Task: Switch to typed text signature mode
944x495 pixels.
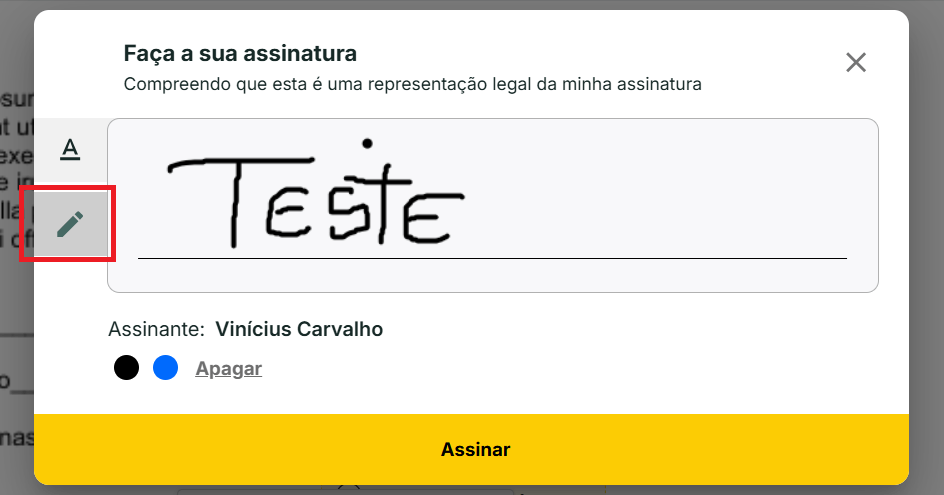Action: pos(69,150)
